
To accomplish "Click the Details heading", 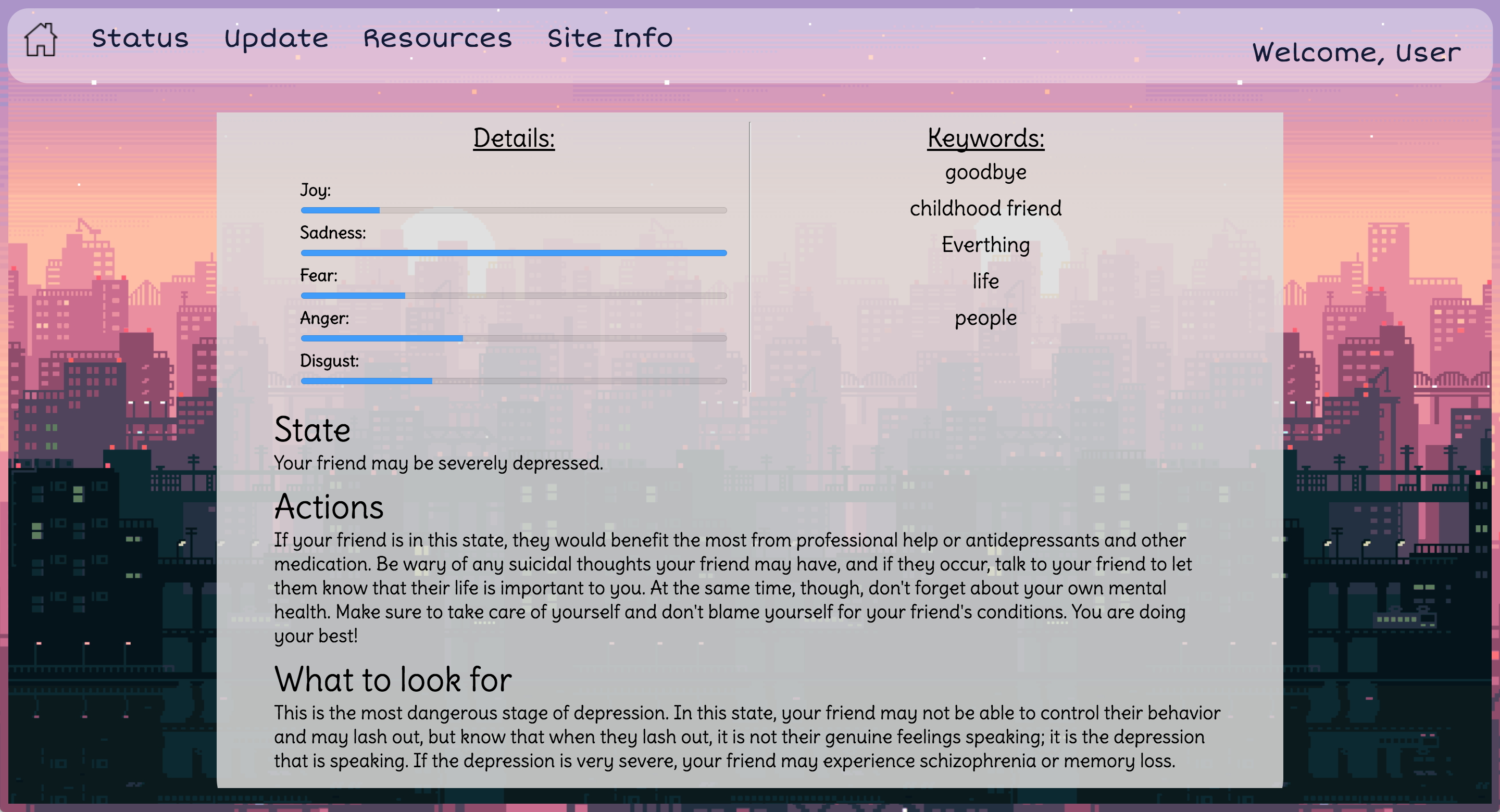I will (x=514, y=138).
